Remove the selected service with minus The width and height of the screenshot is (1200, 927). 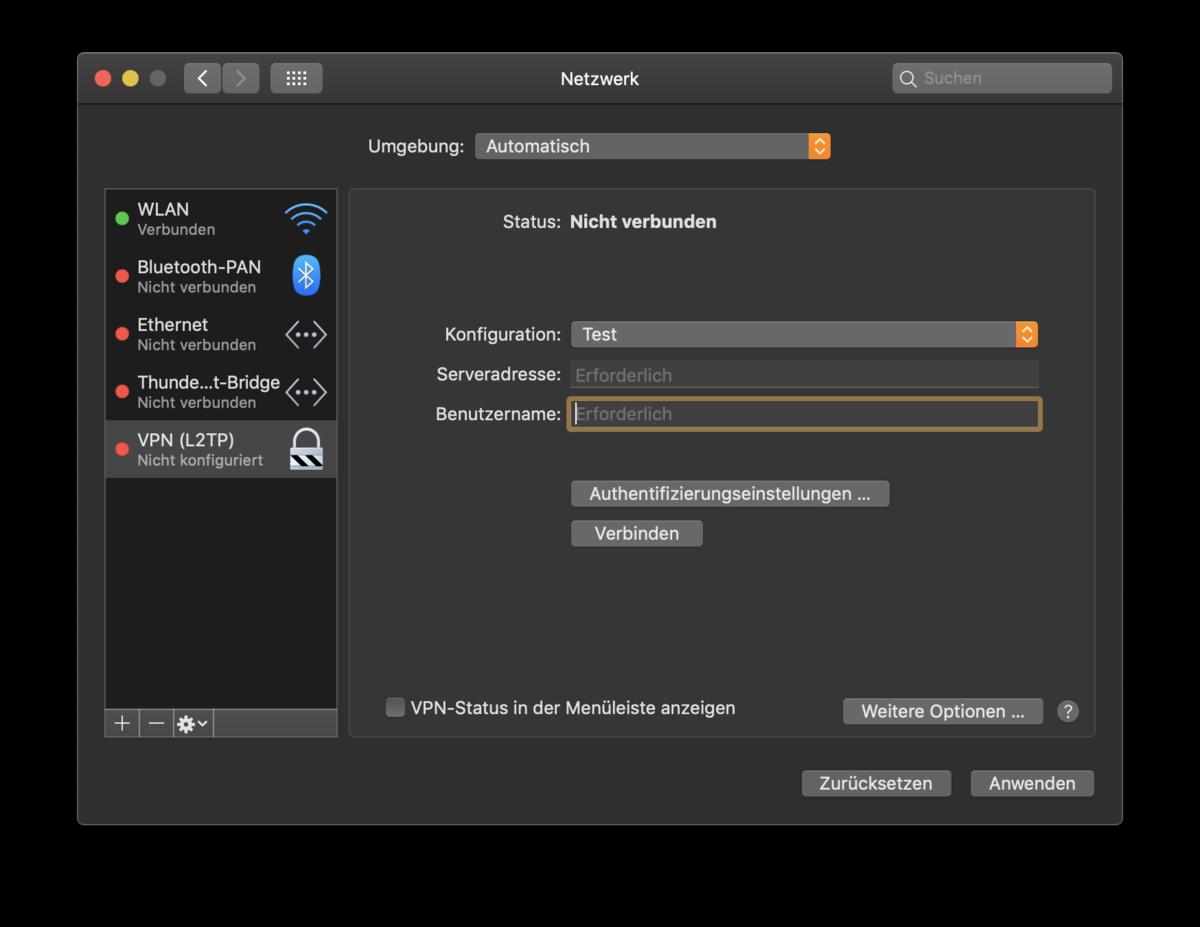pyautogui.click(x=156, y=723)
